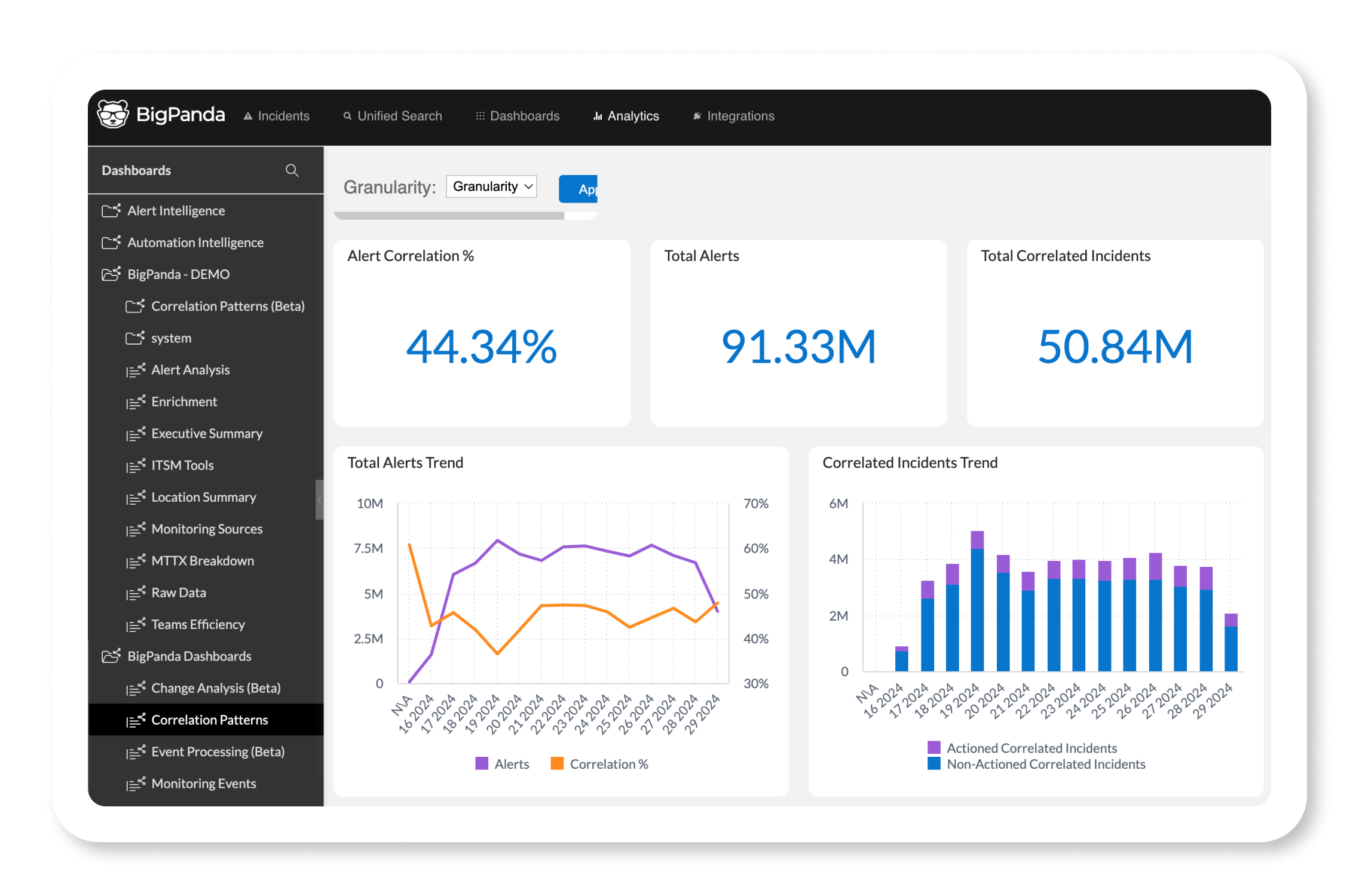Screen dimensions: 1359x896
Task: Click the 50.84M Total Correlated Incidents value
Action: coord(1116,346)
